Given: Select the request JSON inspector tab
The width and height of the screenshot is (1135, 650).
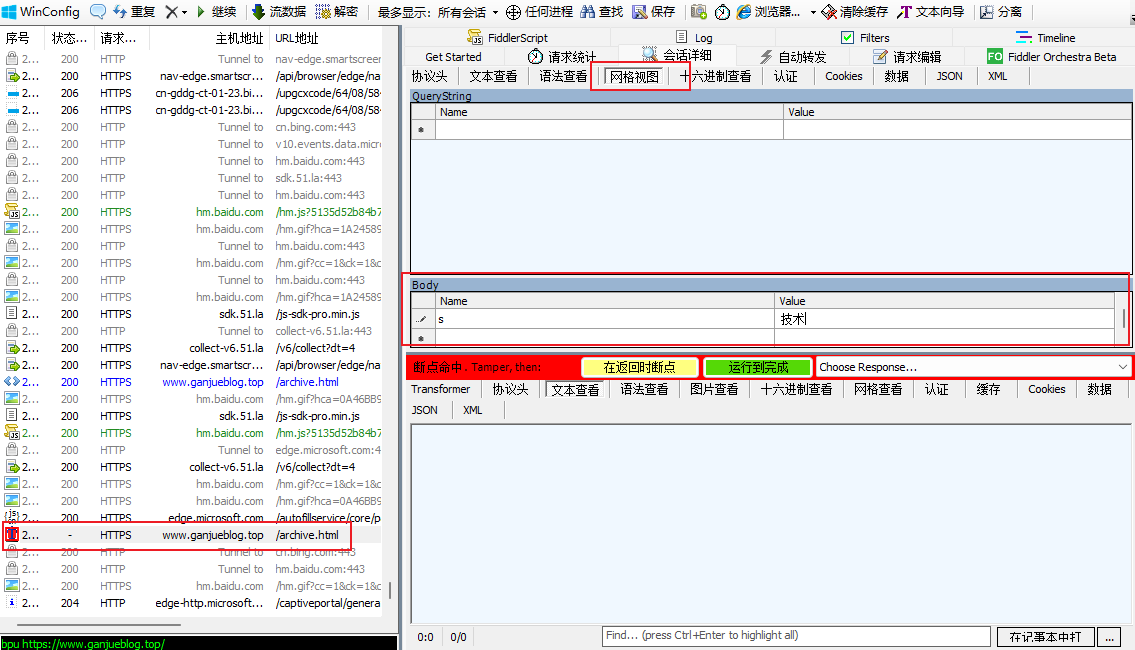Looking at the screenshot, I should tap(949, 76).
